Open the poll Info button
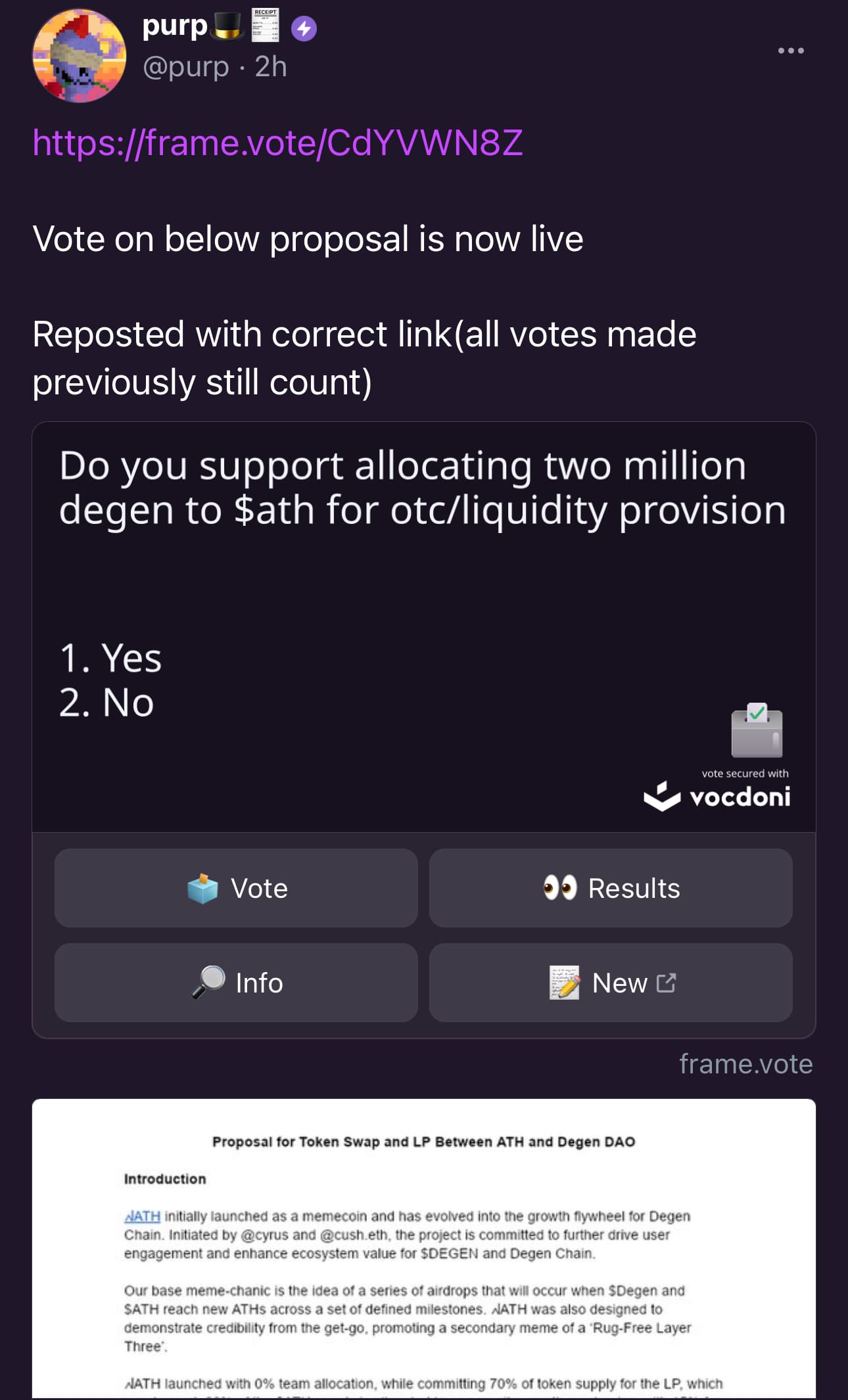The width and height of the screenshot is (848, 1400). (x=236, y=983)
